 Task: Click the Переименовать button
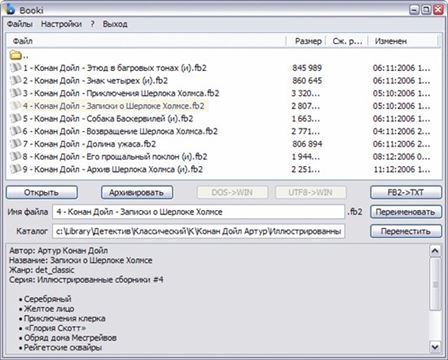click(x=406, y=212)
